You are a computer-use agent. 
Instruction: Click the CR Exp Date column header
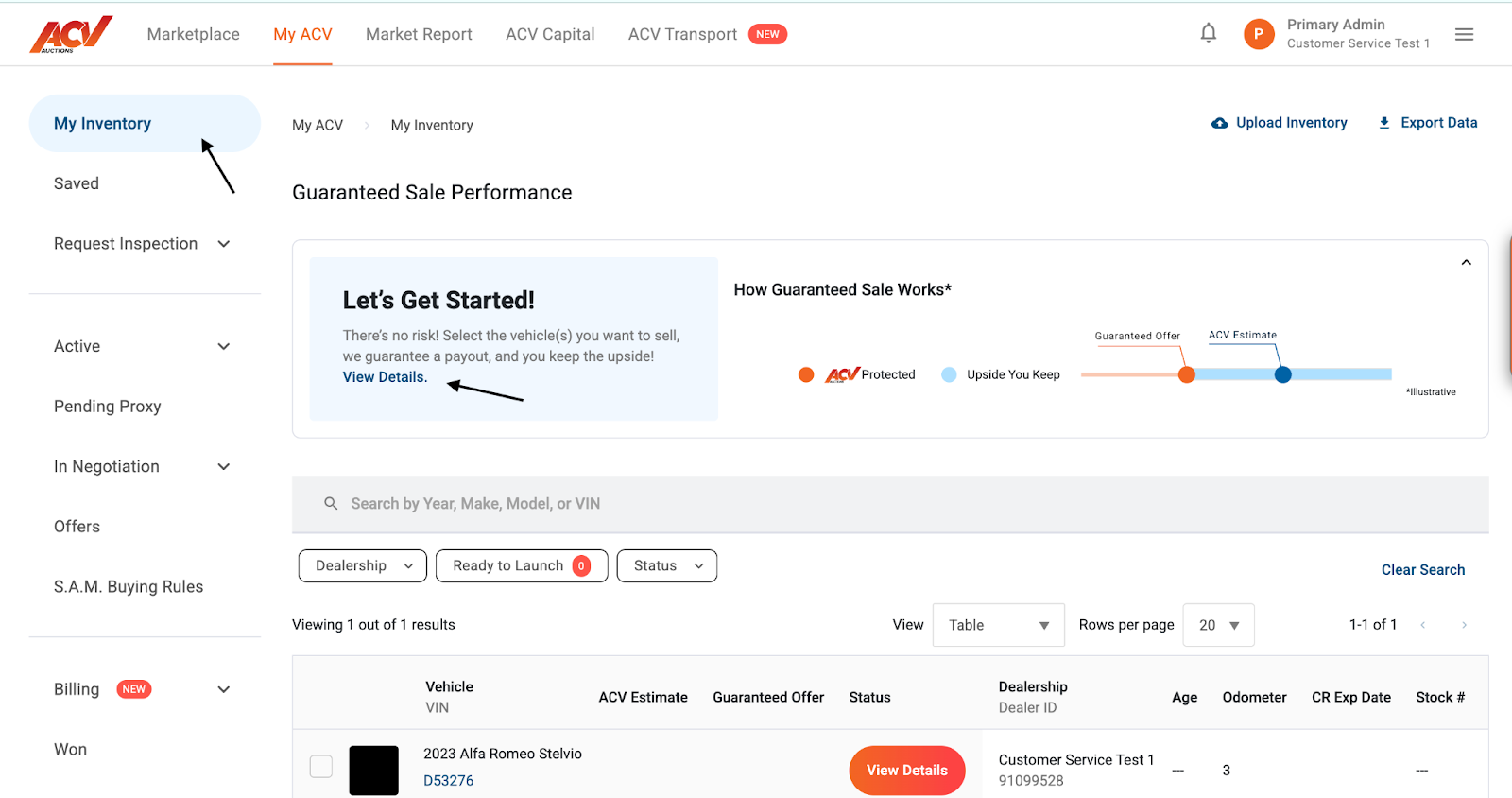tap(1351, 698)
